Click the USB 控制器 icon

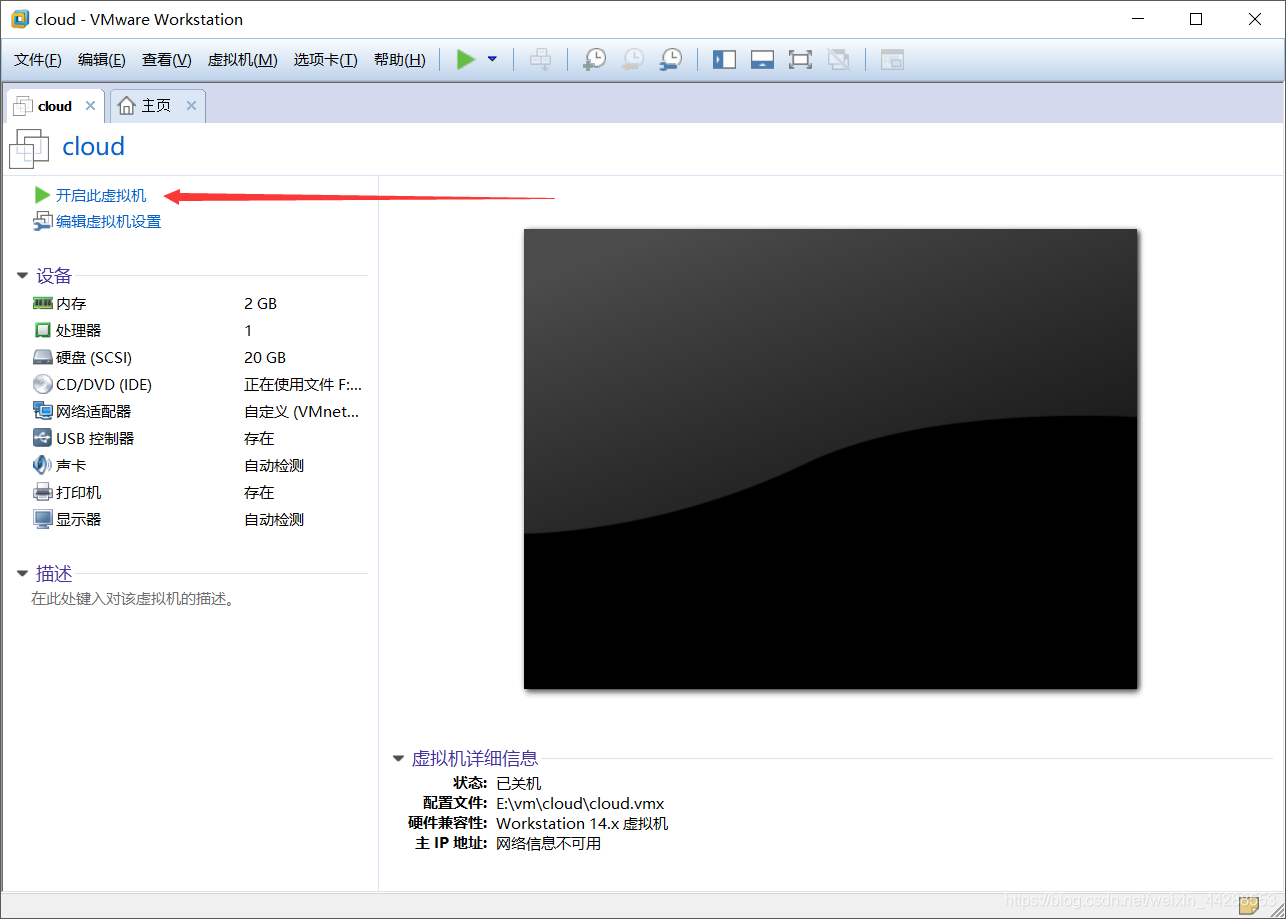click(42, 438)
